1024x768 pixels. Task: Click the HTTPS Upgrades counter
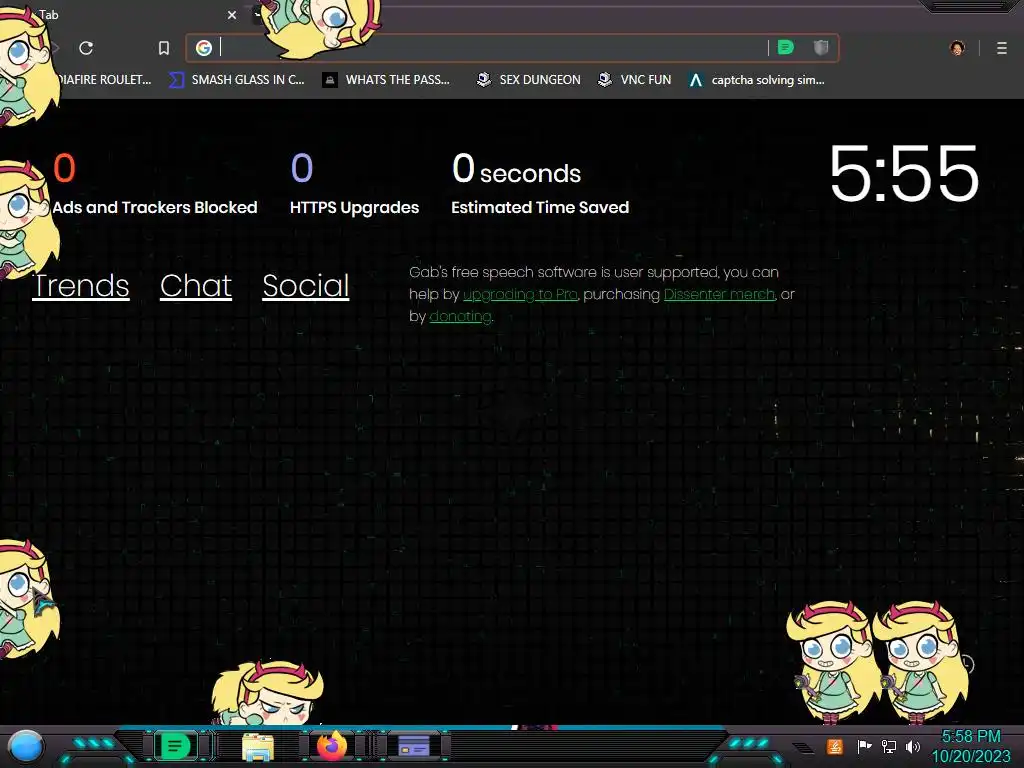click(x=355, y=184)
